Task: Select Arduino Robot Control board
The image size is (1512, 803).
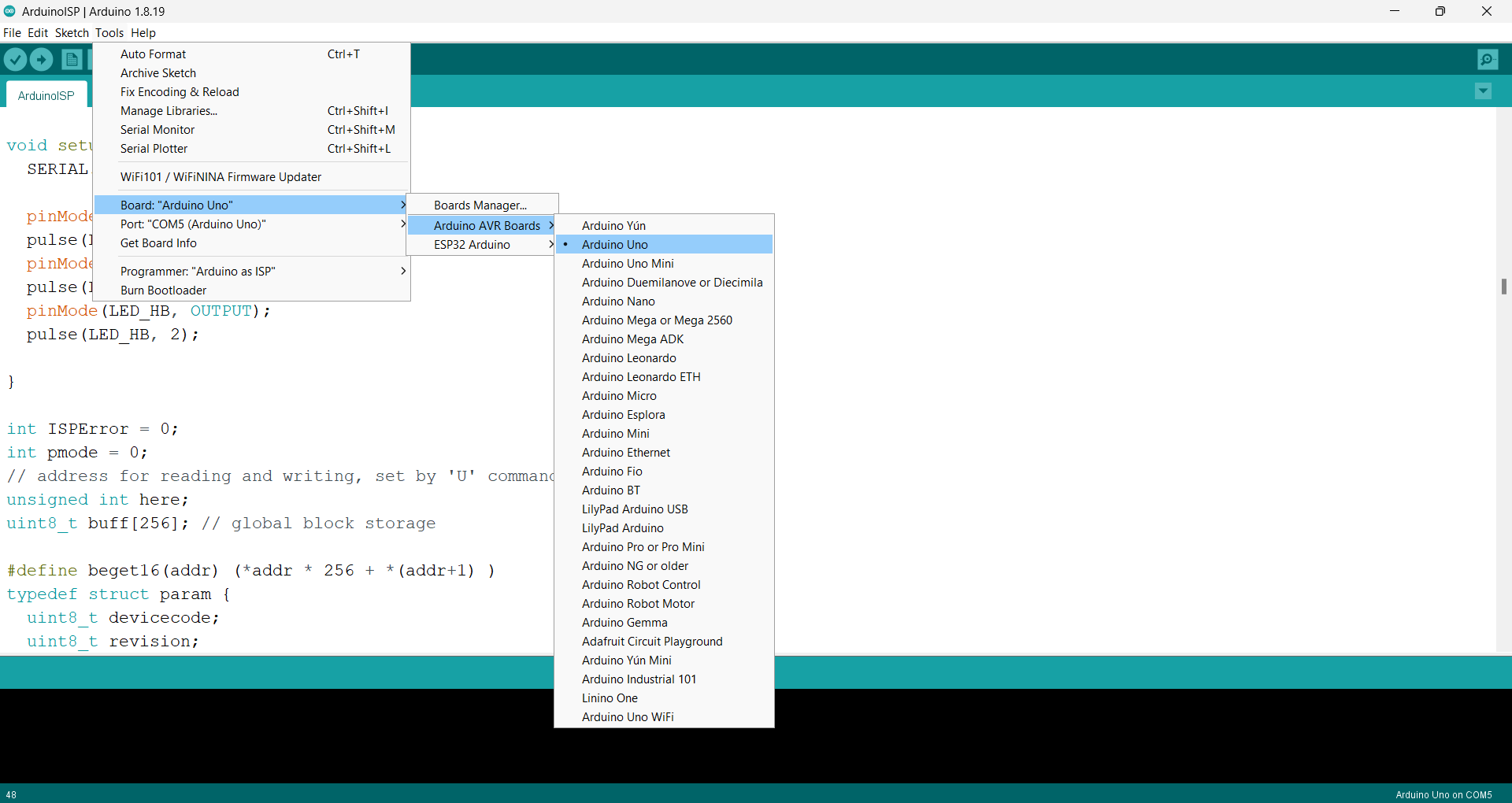Action: (x=664, y=585)
